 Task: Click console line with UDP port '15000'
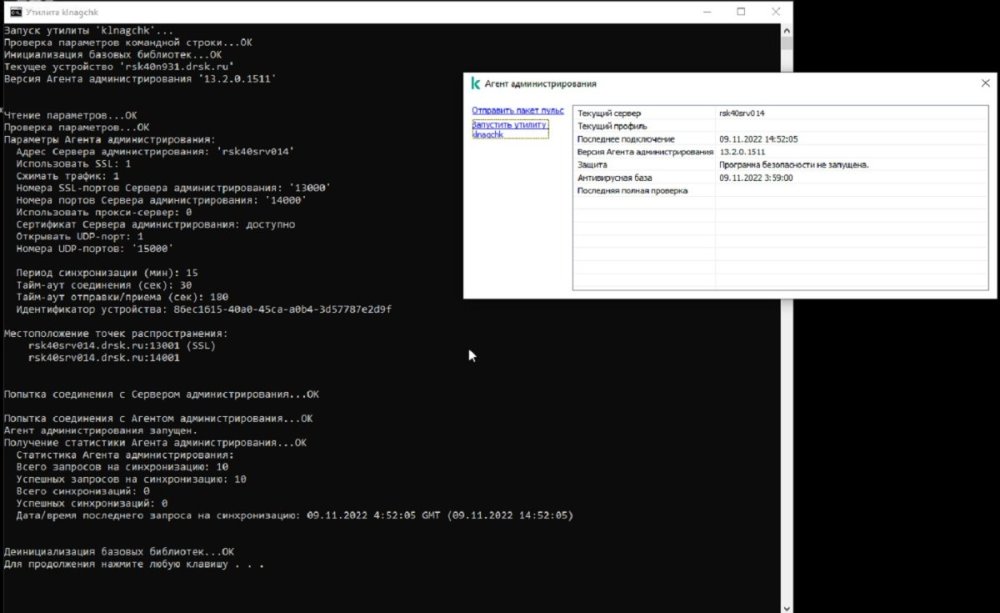pos(94,248)
